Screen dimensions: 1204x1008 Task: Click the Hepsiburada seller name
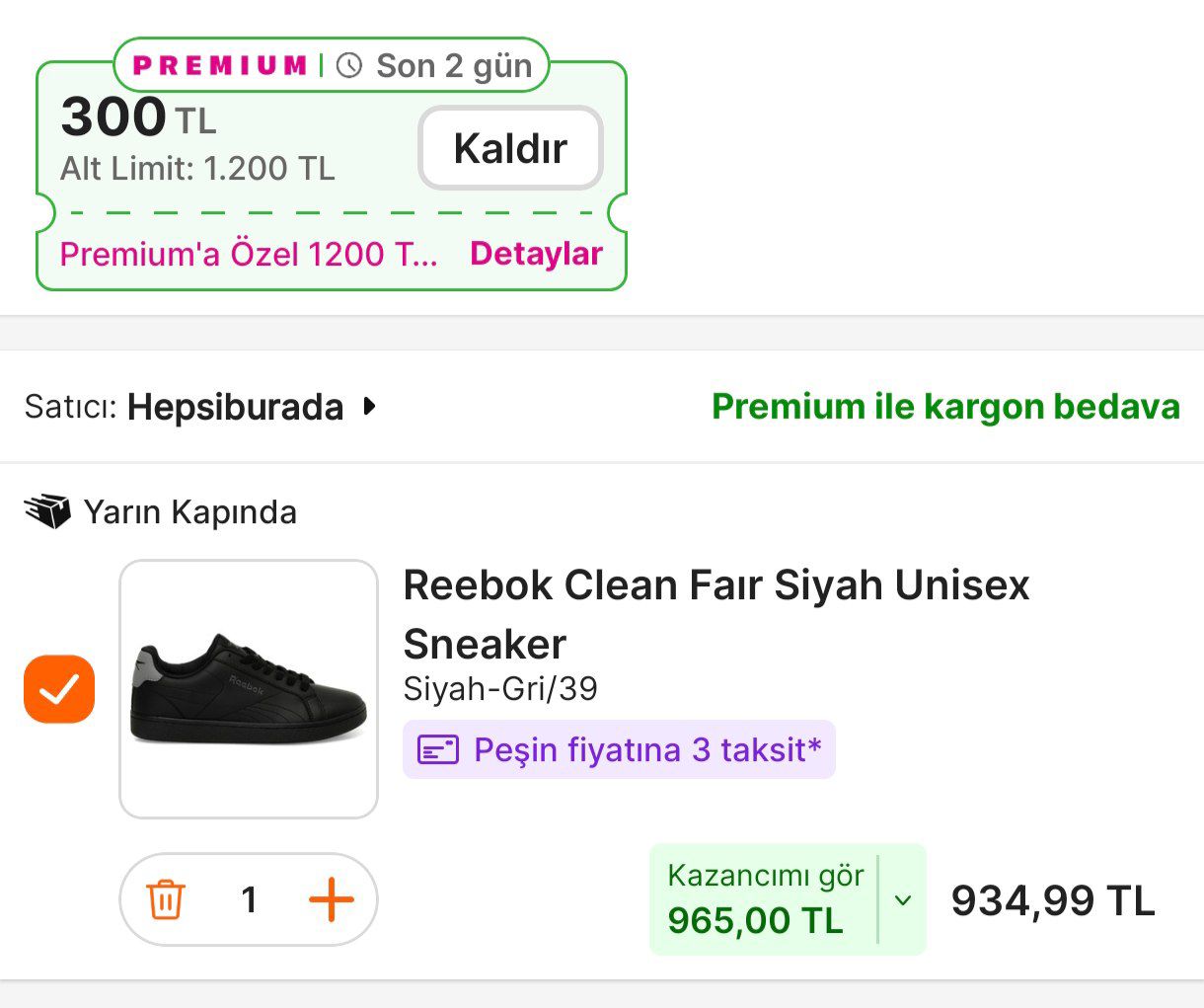coord(235,407)
